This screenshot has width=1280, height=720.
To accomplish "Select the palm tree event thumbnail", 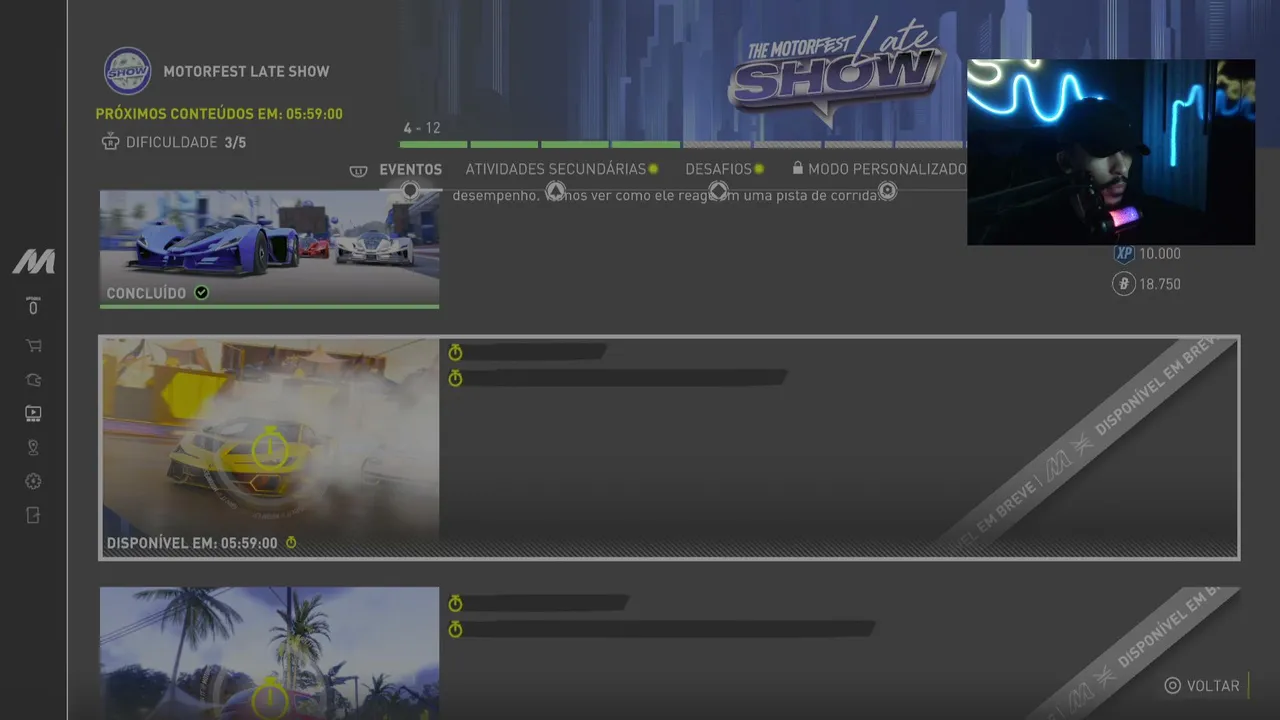I will click(269, 653).
